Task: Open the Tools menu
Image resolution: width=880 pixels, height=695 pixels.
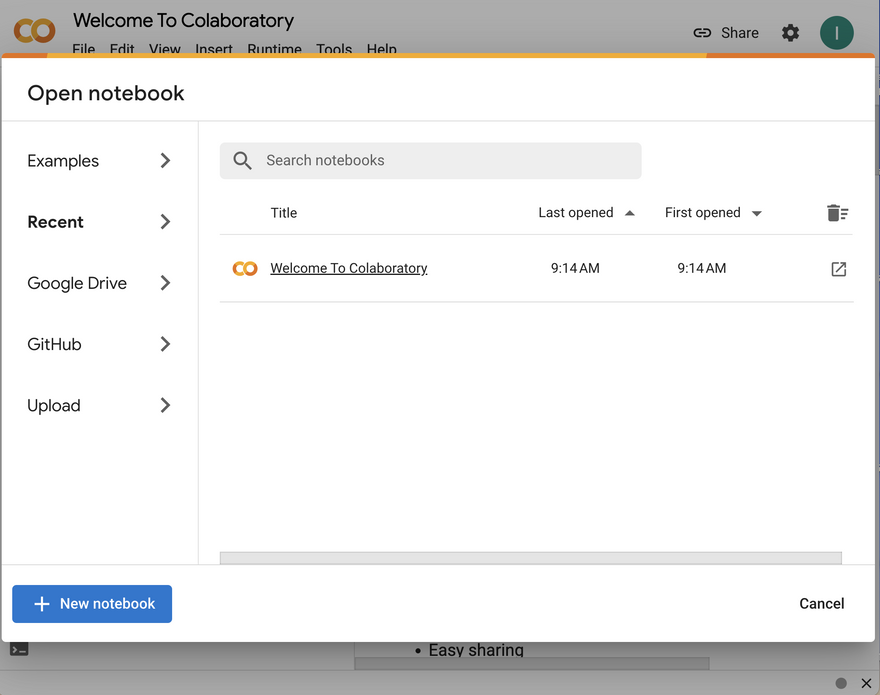Action: (x=334, y=49)
